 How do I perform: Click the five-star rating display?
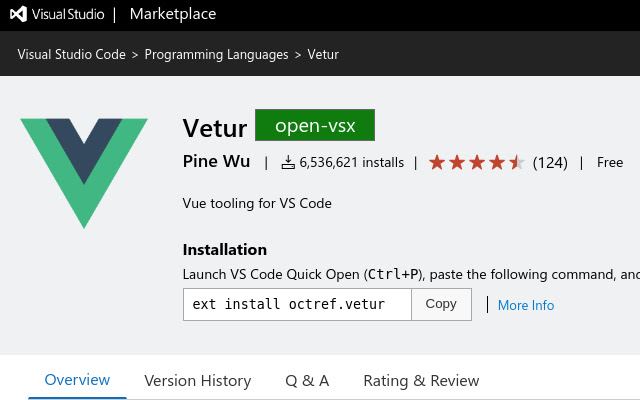(x=477, y=162)
